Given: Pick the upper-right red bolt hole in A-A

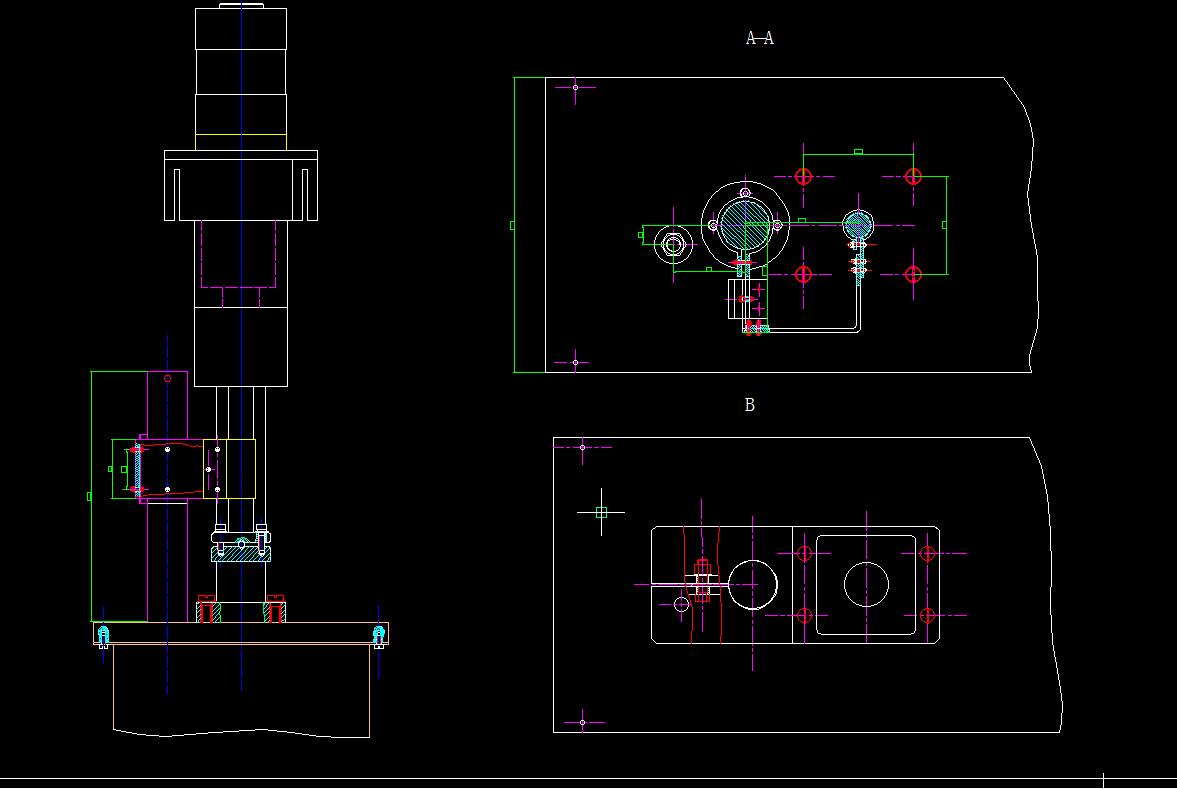Looking at the screenshot, I should point(913,176).
